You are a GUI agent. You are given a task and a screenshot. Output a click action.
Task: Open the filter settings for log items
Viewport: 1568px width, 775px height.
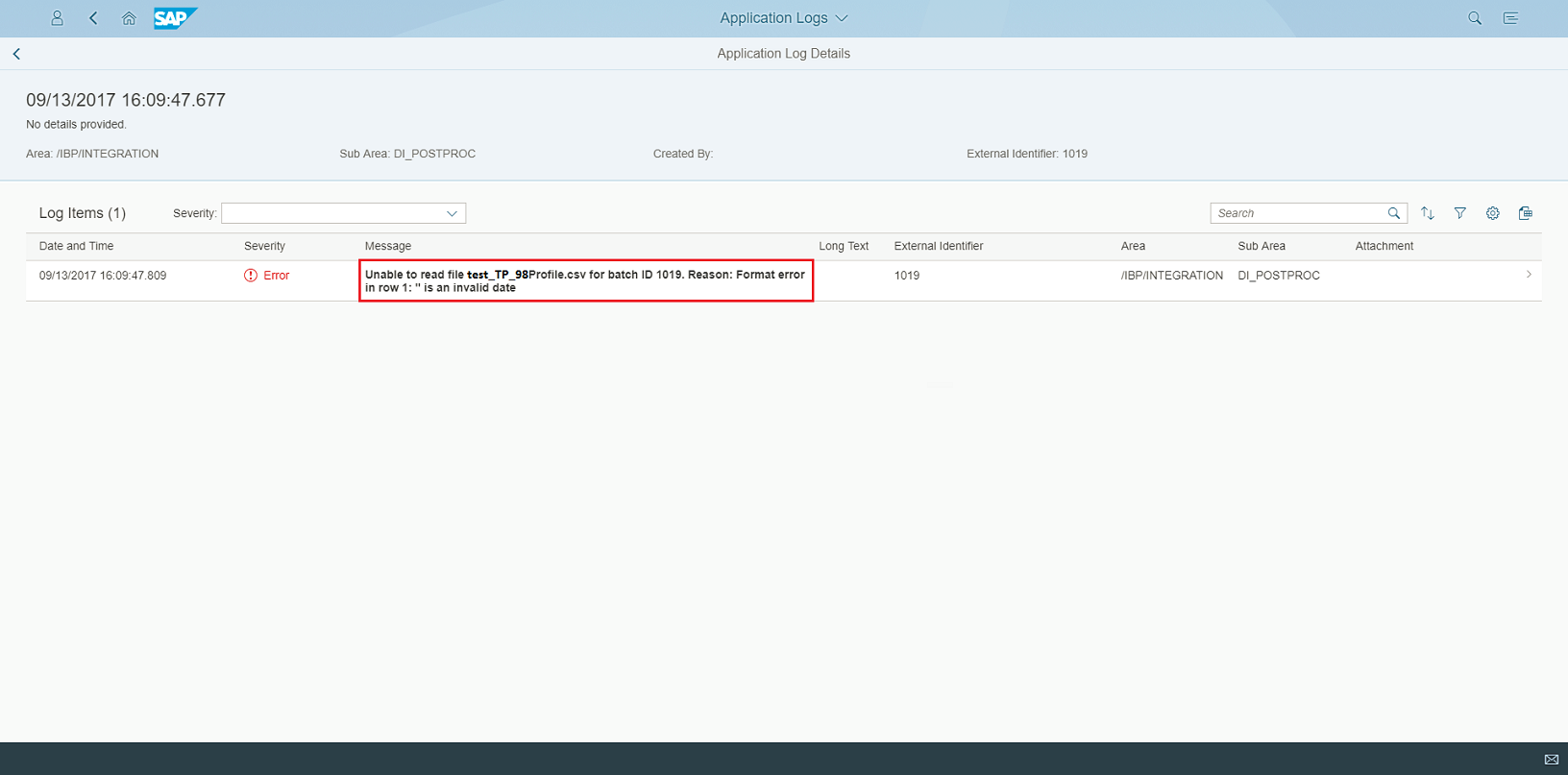(1460, 213)
